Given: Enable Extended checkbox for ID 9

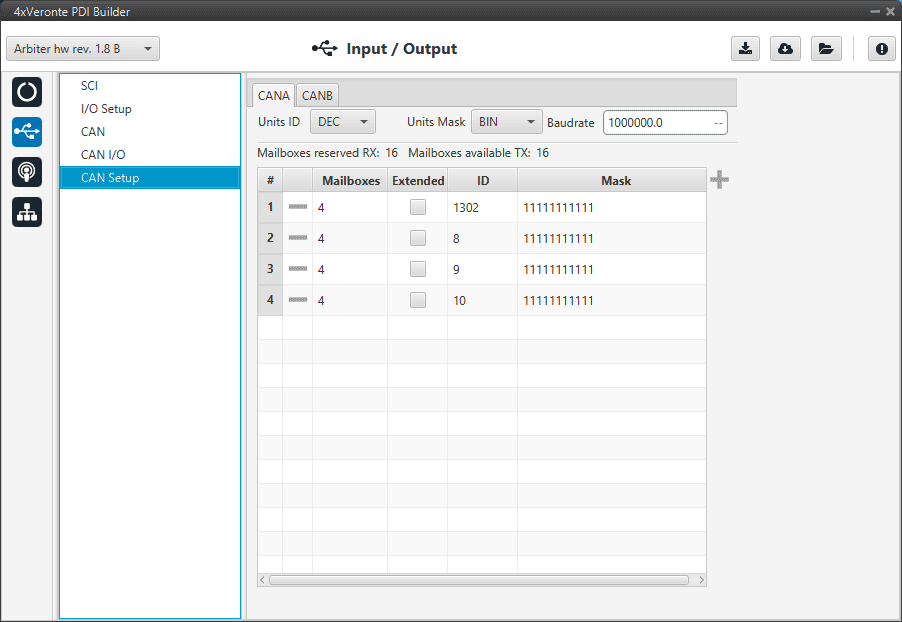Looking at the screenshot, I should coord(418,269).
